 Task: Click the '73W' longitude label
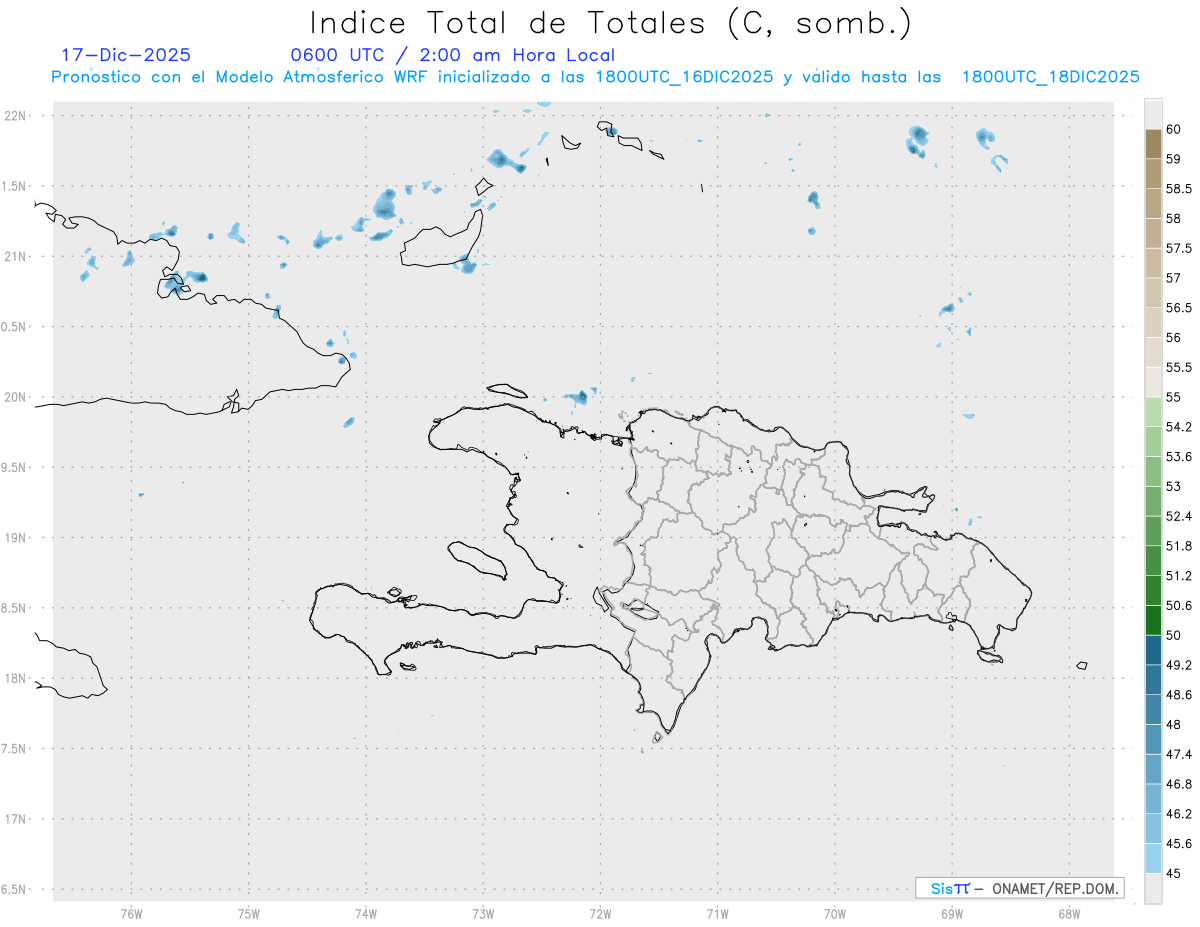click(483, 913)
